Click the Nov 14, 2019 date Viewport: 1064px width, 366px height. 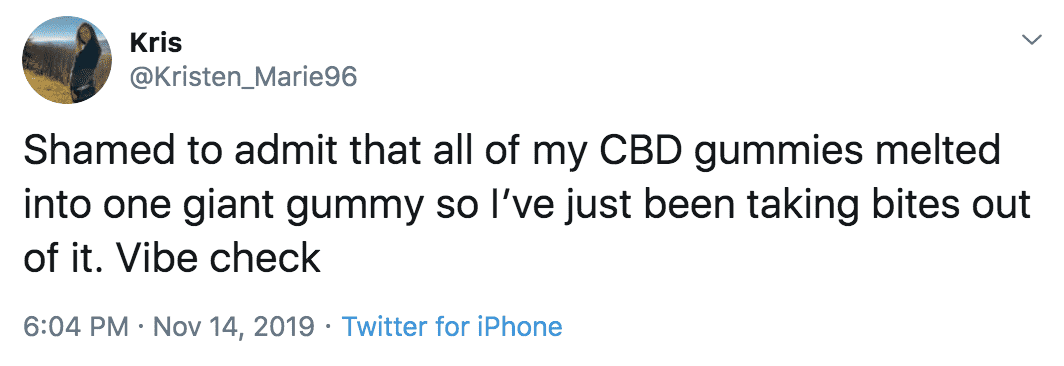tap(234, 327)
